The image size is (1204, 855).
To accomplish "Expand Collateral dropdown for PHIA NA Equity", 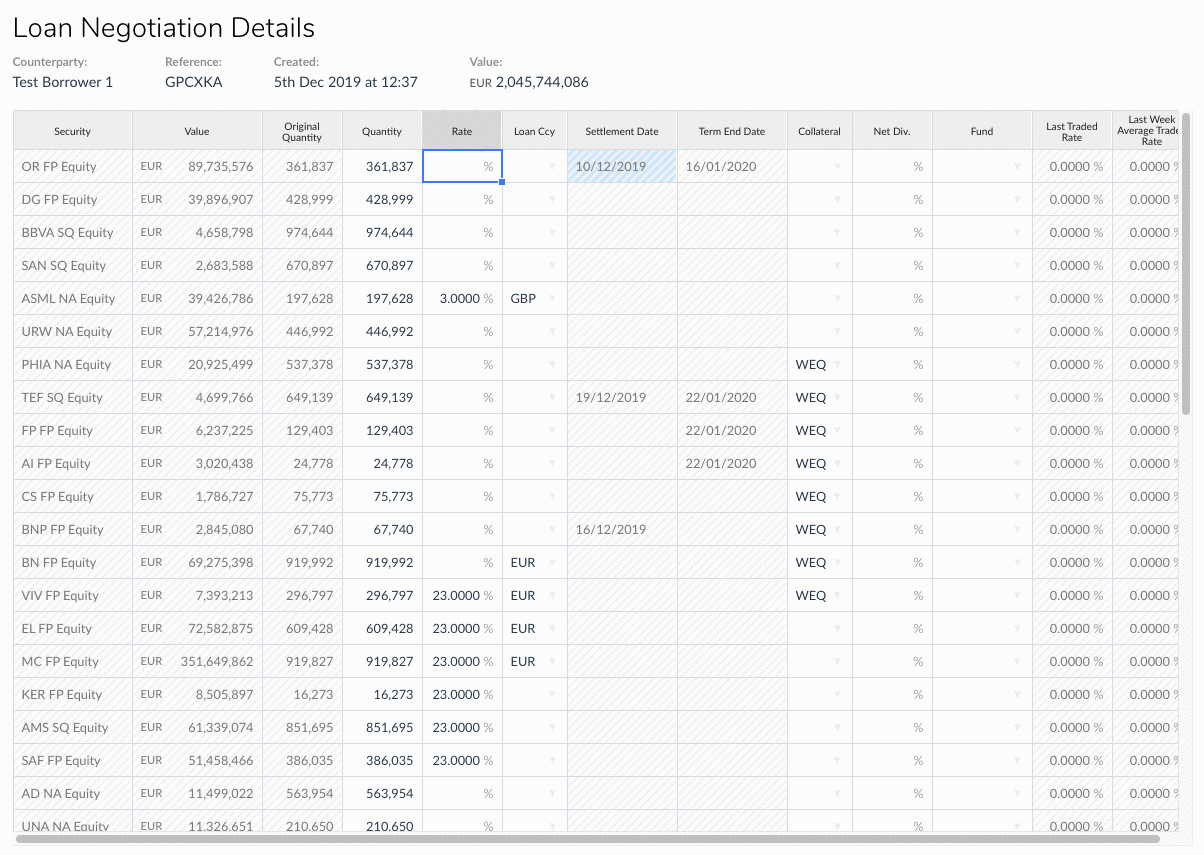I will [x=837, y=365].
